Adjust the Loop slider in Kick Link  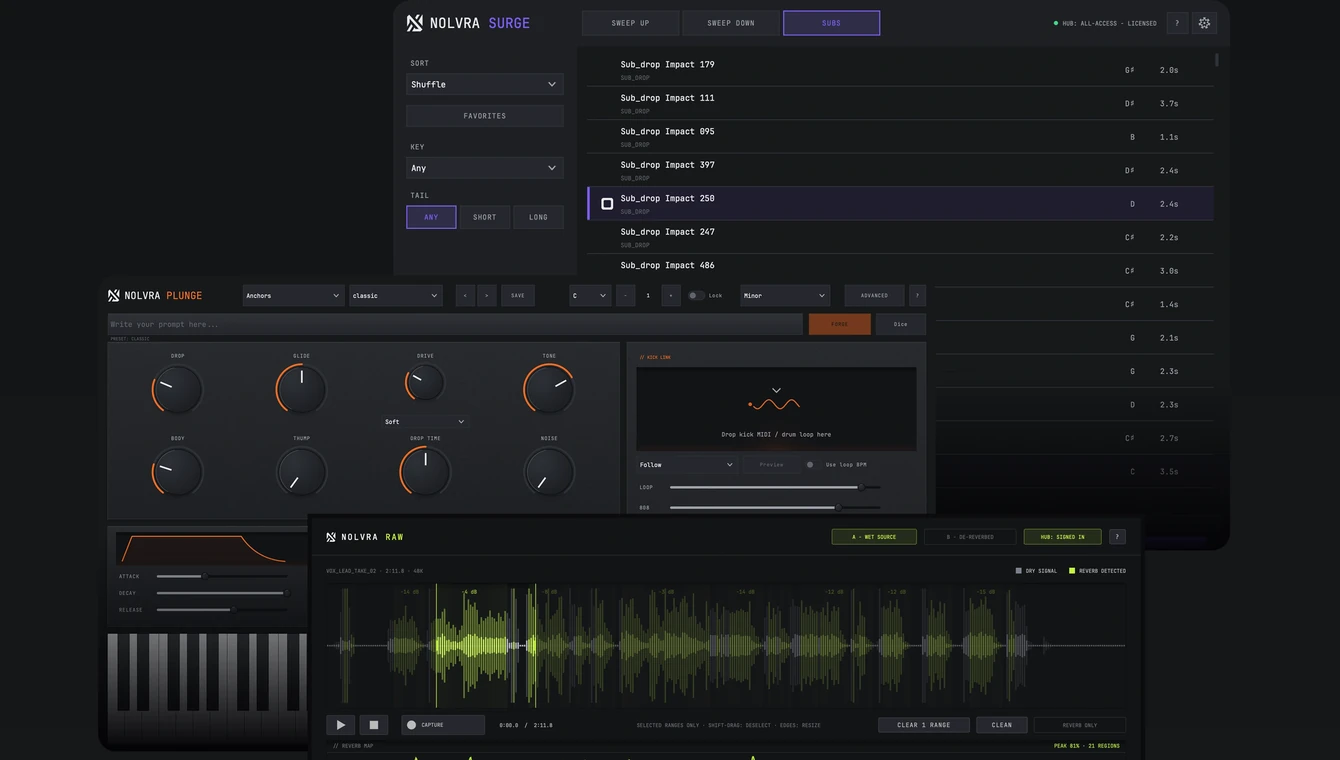coord(775,487)
